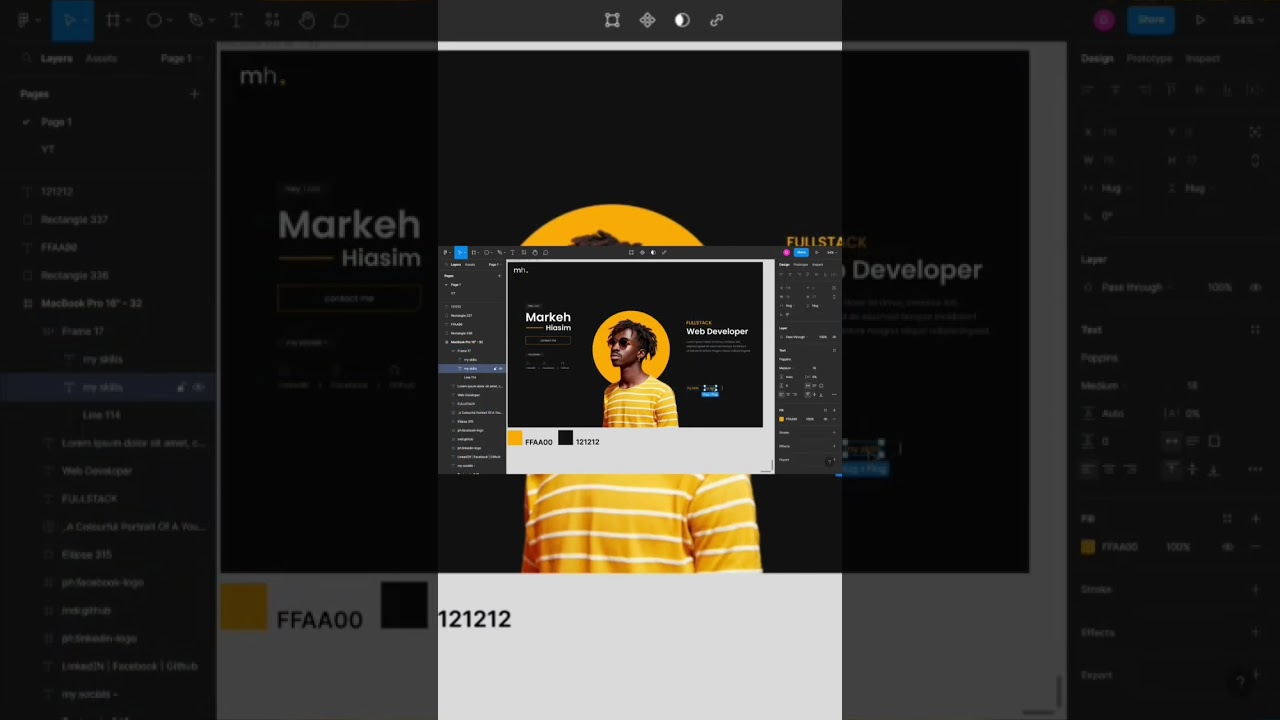Screen dimensions: 1280x720
Task: Click the Share button
Action: 1151,20
